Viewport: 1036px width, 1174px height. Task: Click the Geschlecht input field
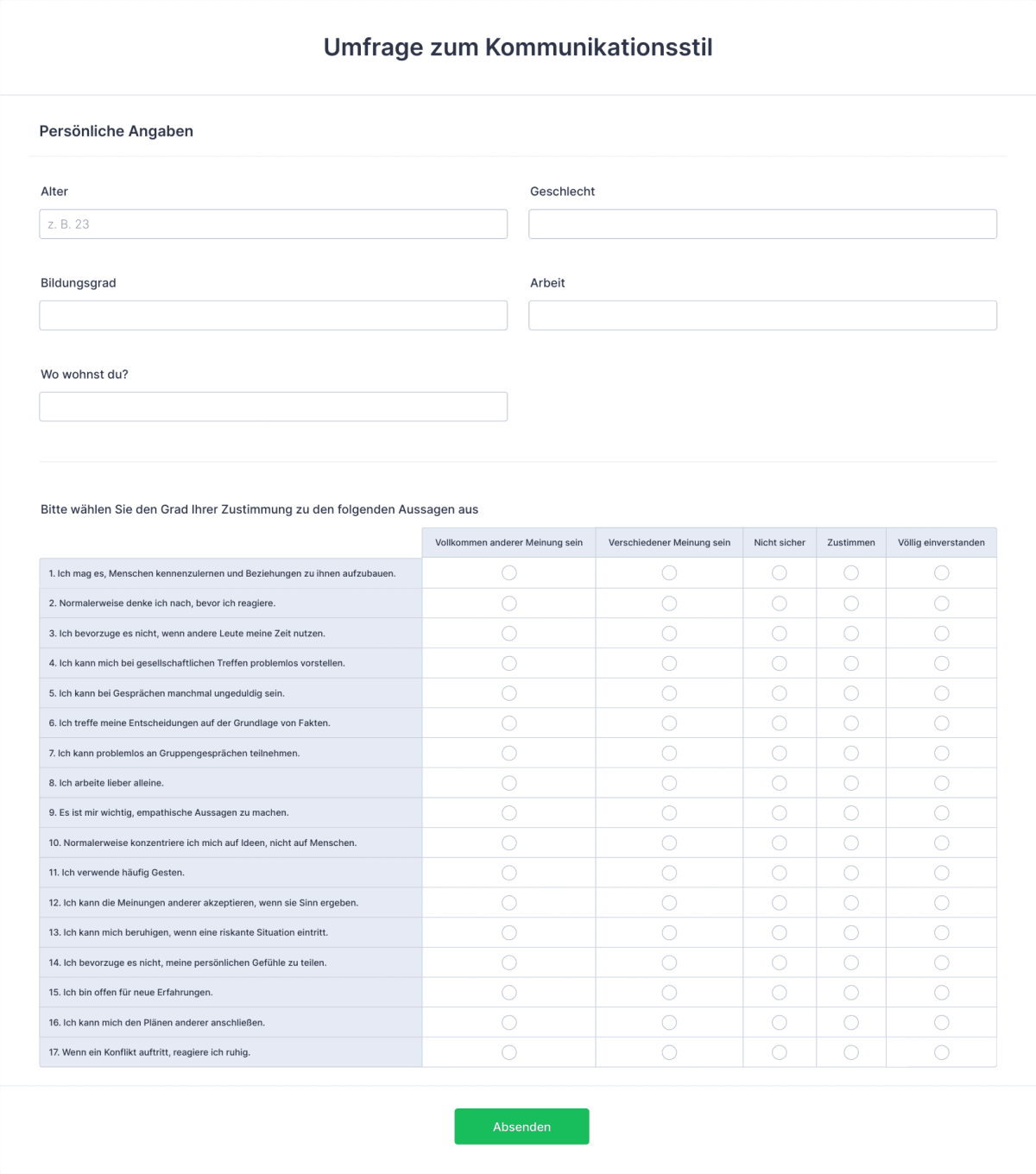[762, 224]
